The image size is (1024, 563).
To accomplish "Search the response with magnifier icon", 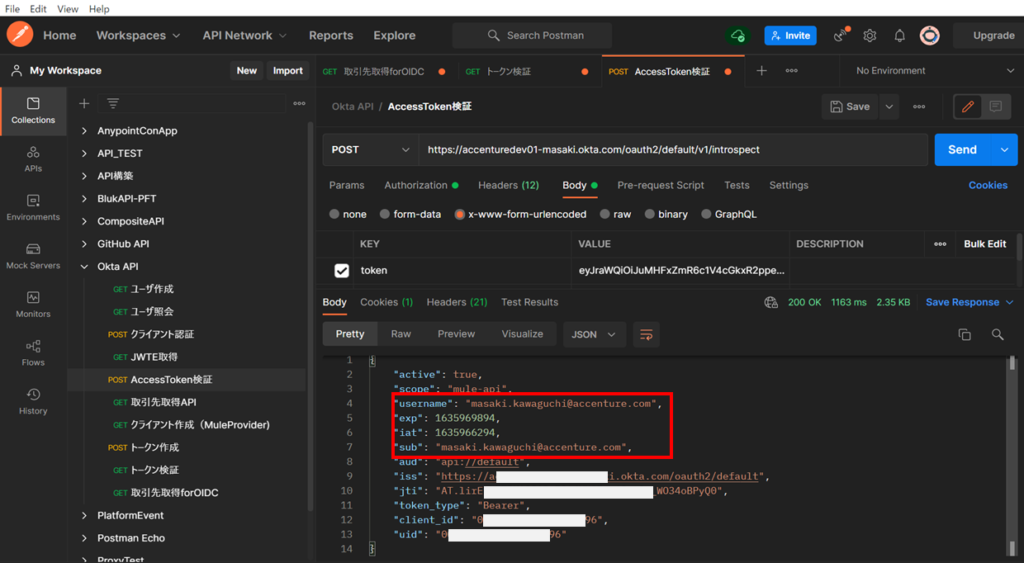I will click(x=997, y=335).
